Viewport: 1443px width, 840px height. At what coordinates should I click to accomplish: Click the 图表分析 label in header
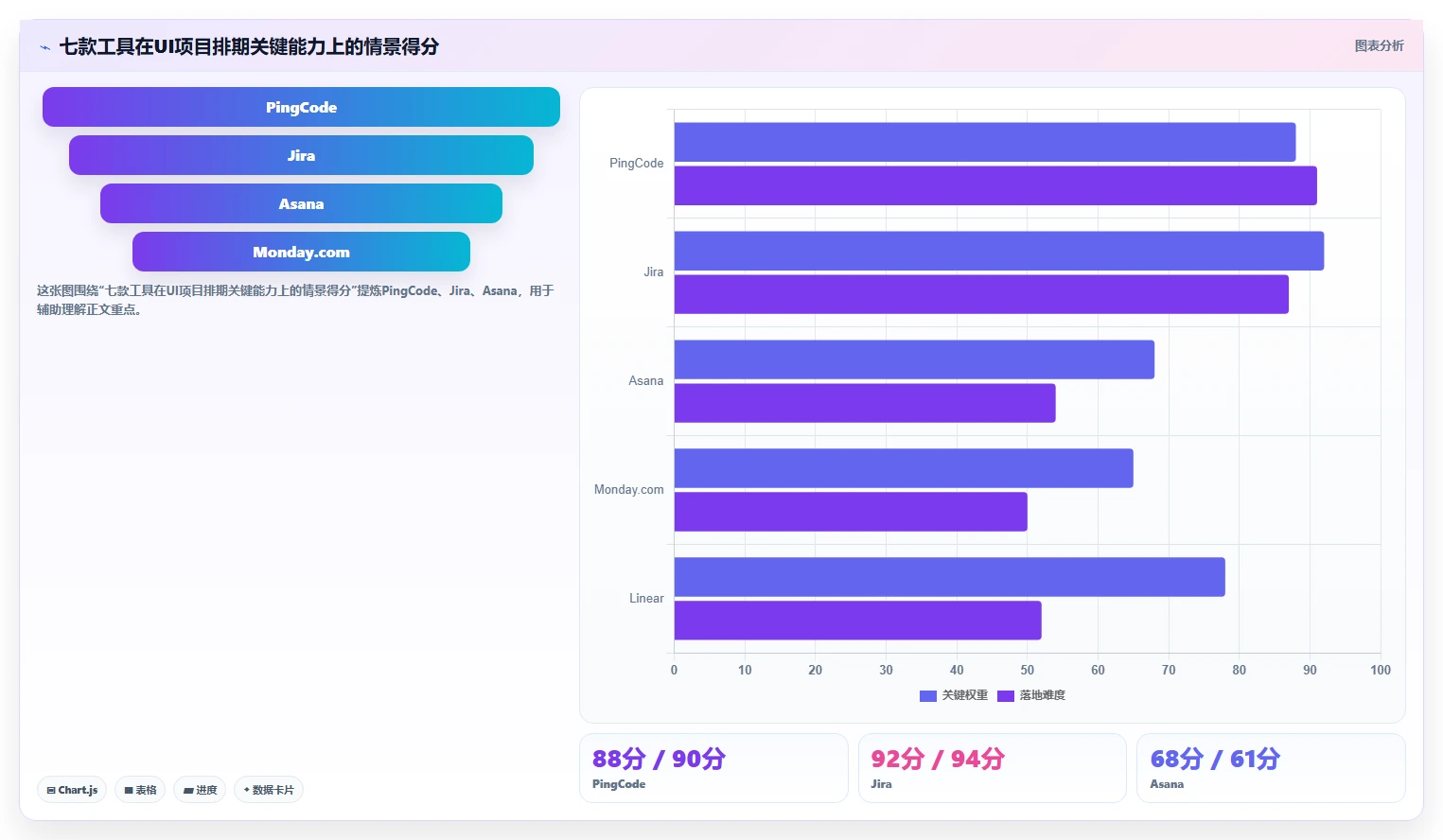[x=1379, y=45]
